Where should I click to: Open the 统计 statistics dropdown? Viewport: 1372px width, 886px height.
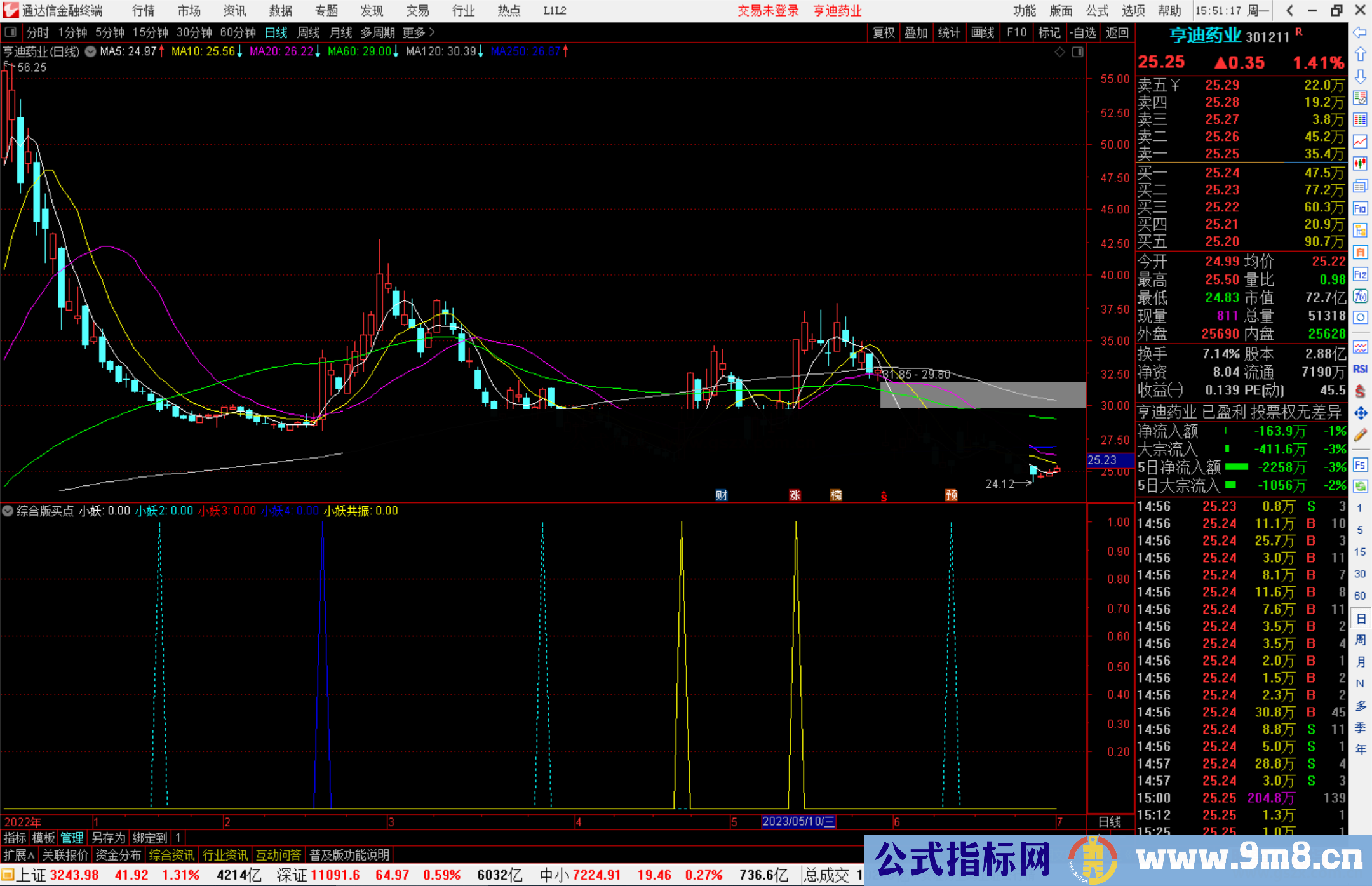(949, 32)
